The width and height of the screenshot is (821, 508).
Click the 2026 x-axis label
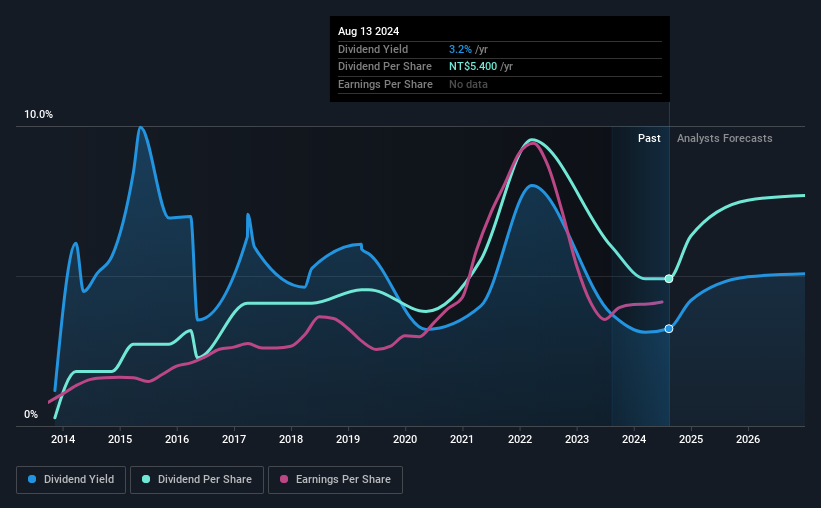748,439
